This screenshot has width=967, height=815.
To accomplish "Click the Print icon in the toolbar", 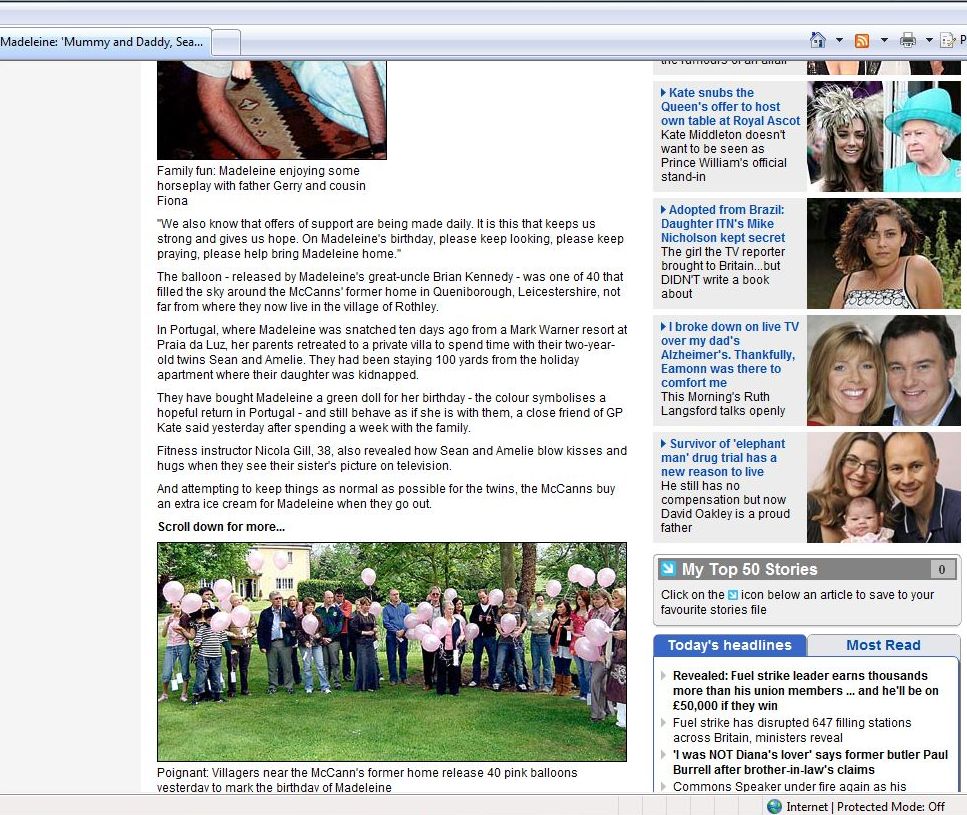I will [x=907, y=40].
